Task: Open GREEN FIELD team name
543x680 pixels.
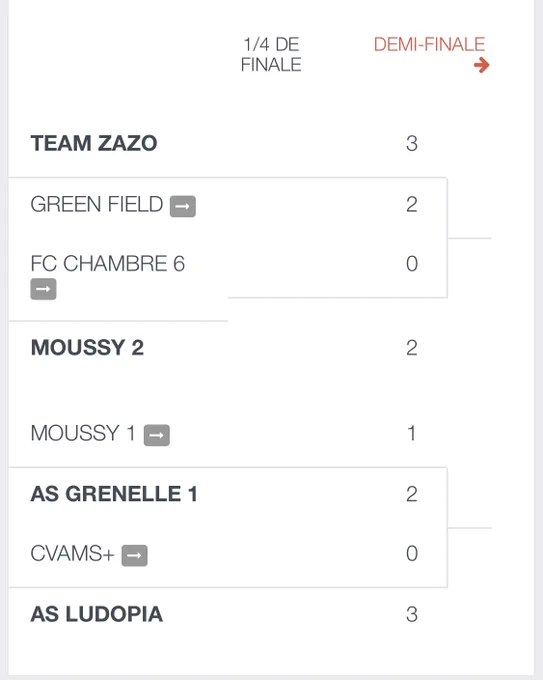Action: pyautogui.click(x=97, y=204)
